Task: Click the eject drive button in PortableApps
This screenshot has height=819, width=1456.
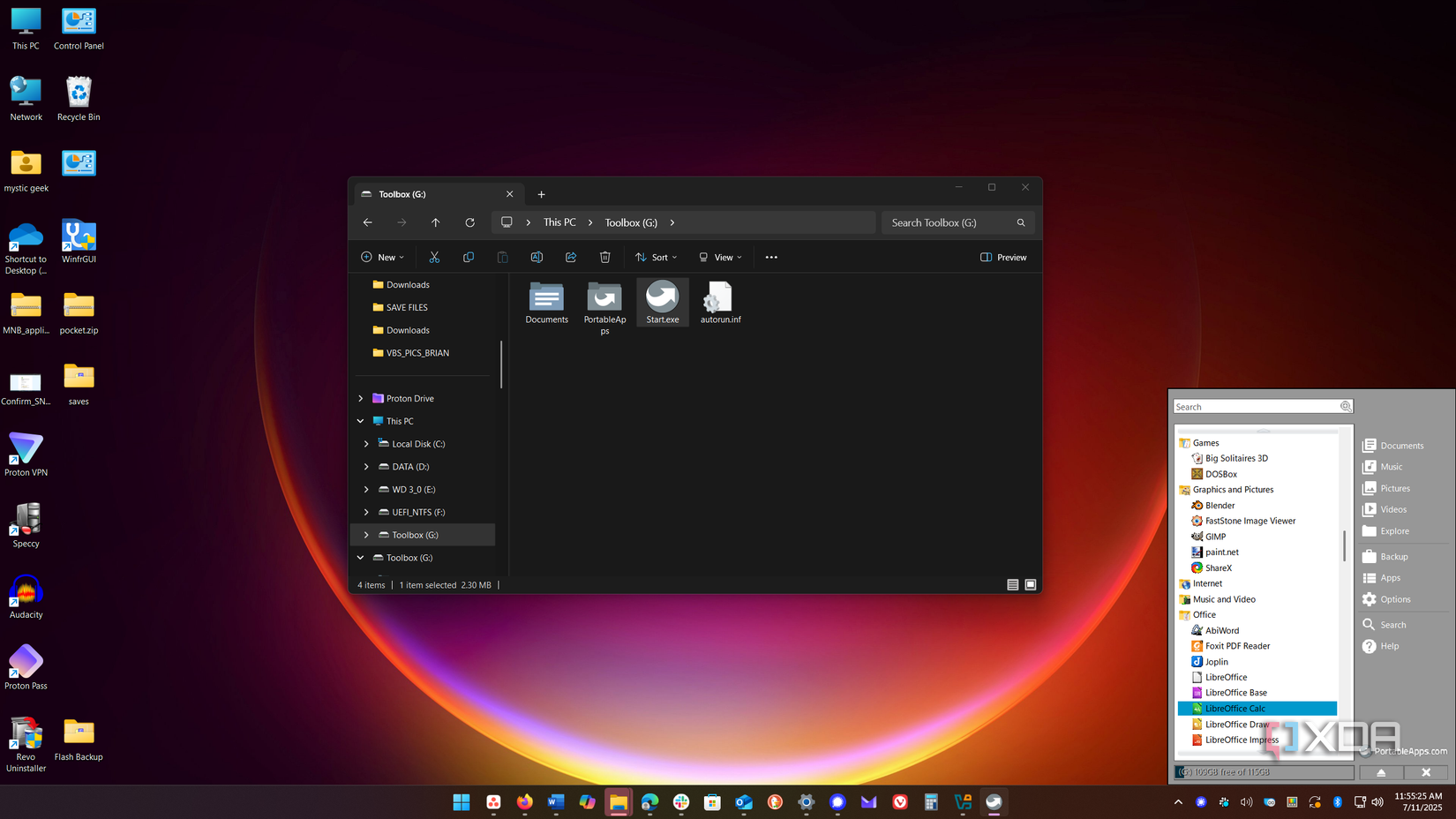Action: click(x=1381, y=772)
